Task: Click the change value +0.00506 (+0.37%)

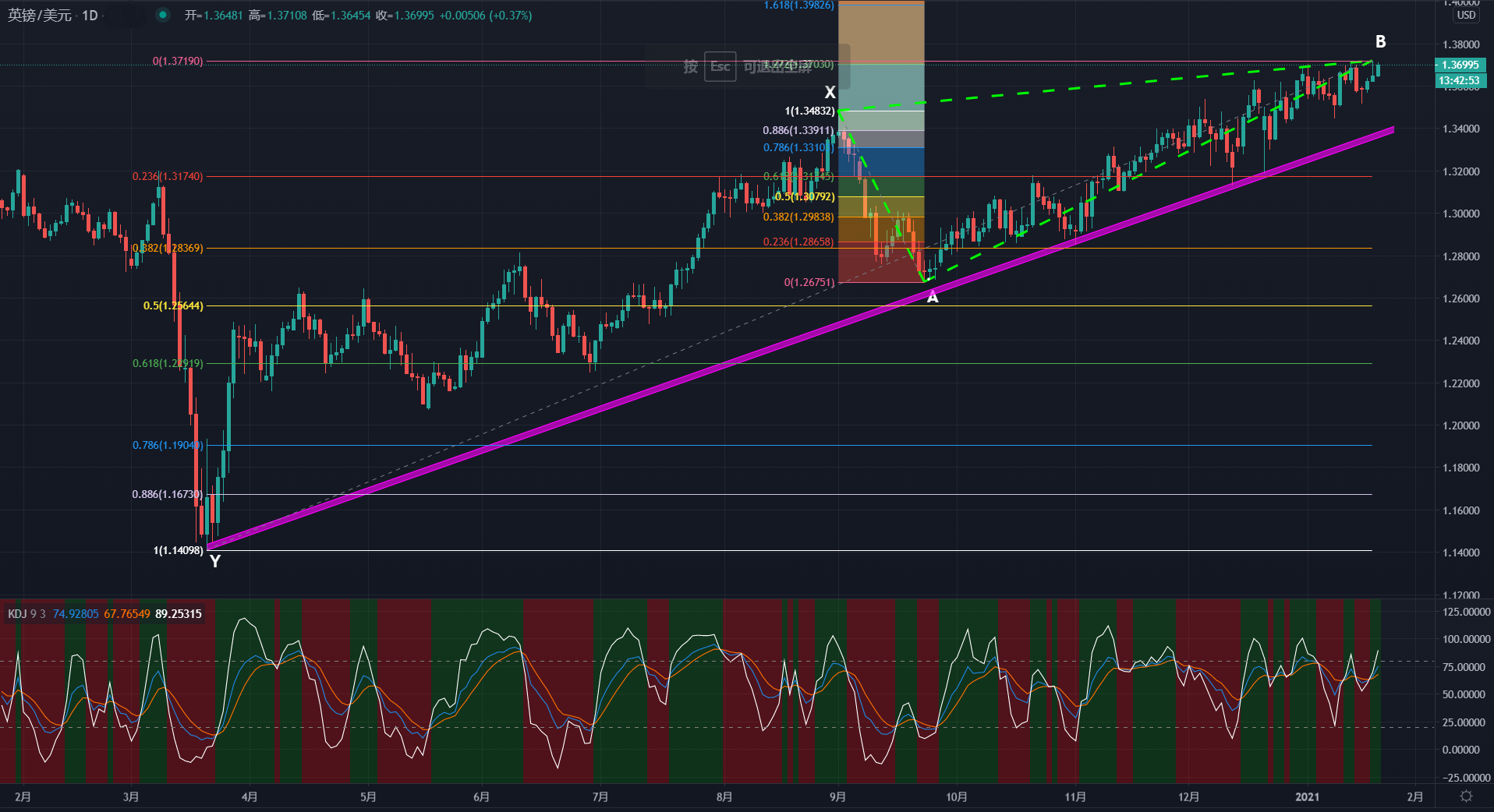Action: [485, 16]
